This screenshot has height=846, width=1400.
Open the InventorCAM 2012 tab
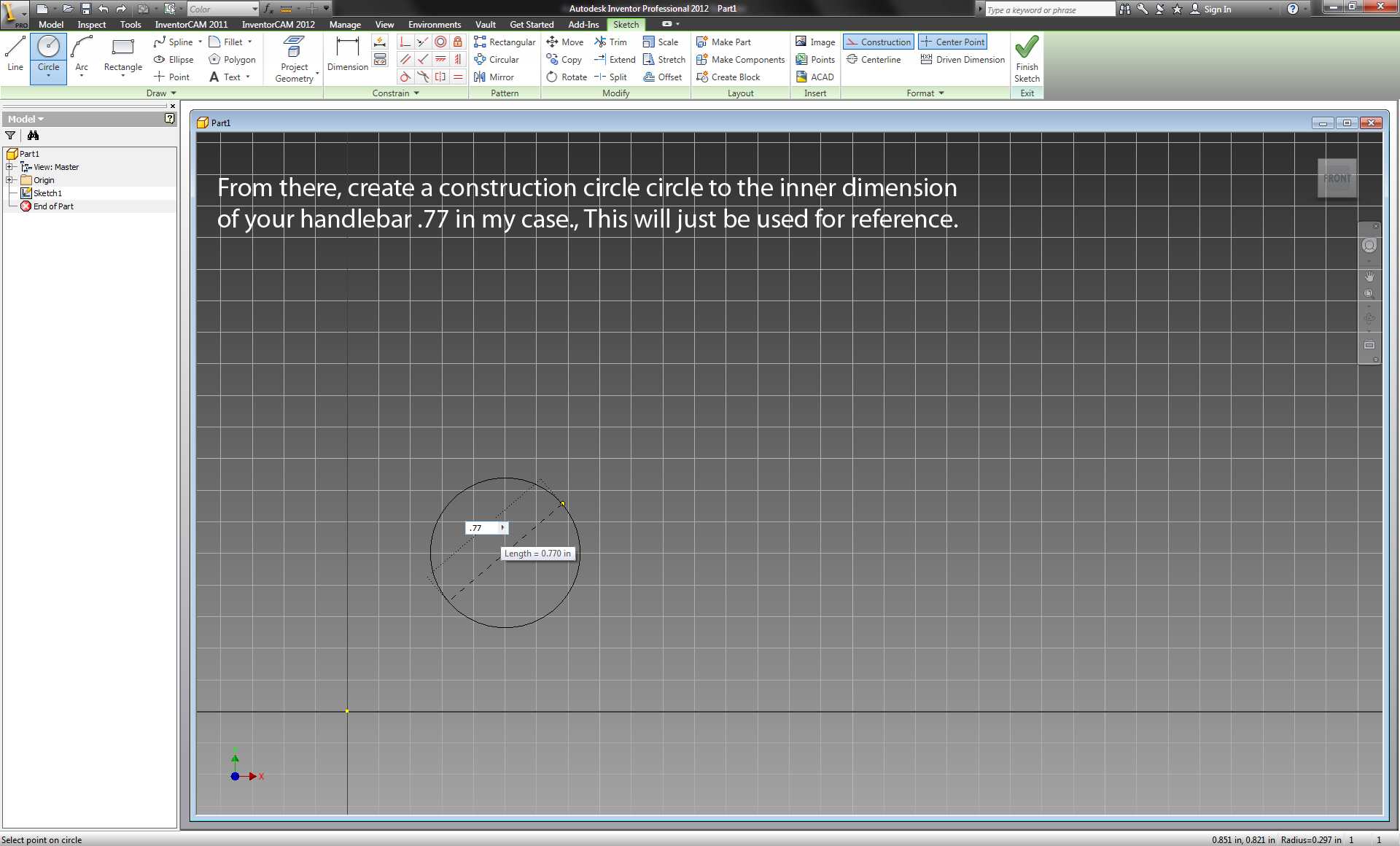279,24
